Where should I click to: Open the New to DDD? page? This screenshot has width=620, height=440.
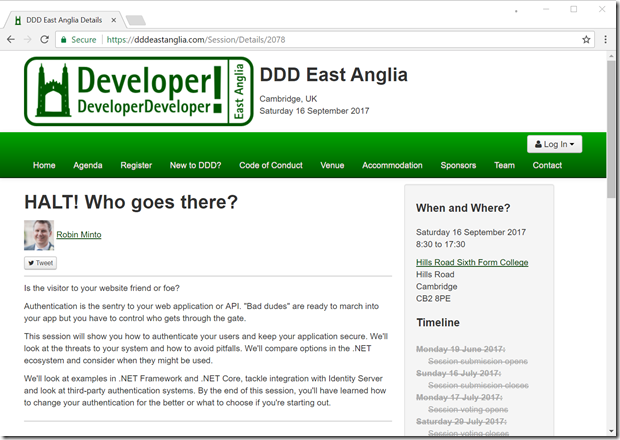tap(195, 165)
